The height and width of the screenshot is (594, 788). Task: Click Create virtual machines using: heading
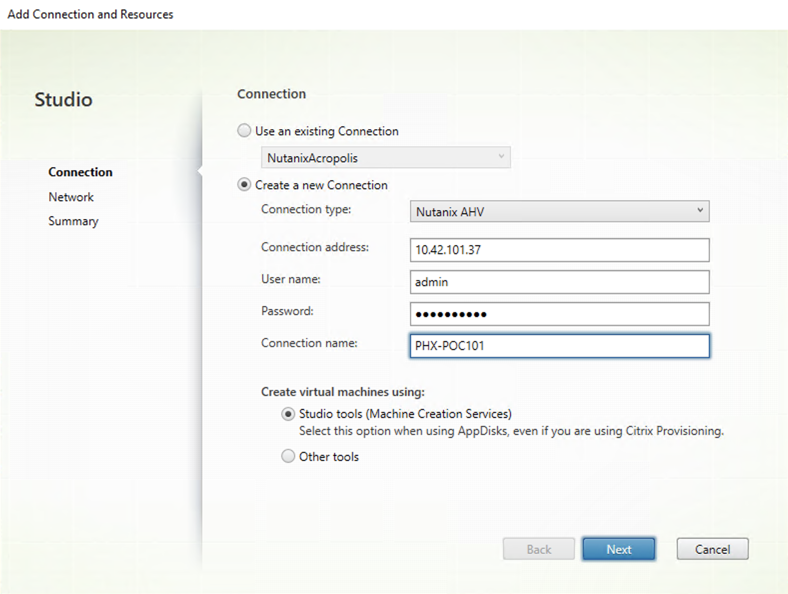pyautogui.click(x=343, y=392)
